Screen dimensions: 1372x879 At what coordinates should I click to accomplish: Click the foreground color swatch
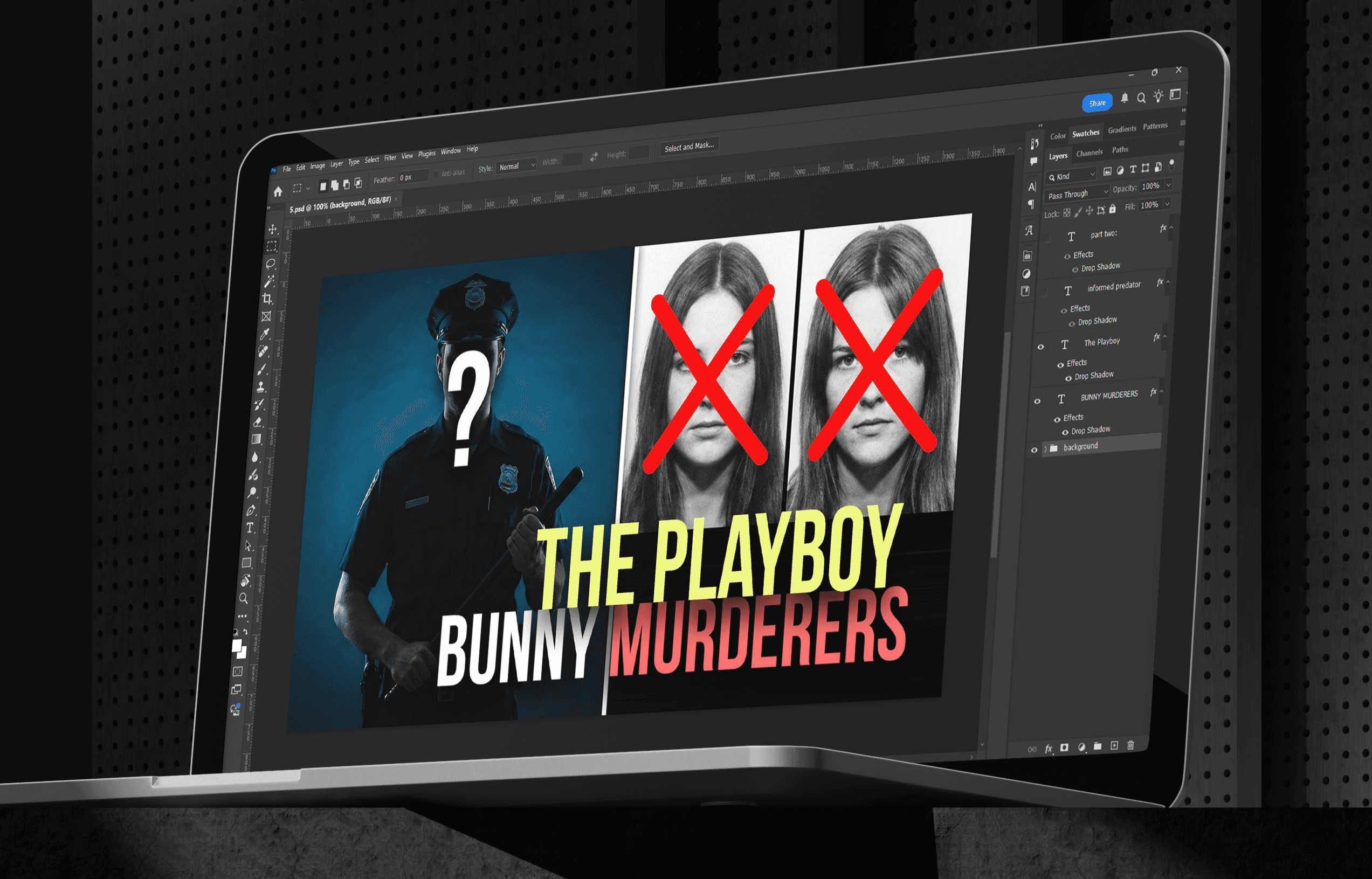tap(237, 646)
